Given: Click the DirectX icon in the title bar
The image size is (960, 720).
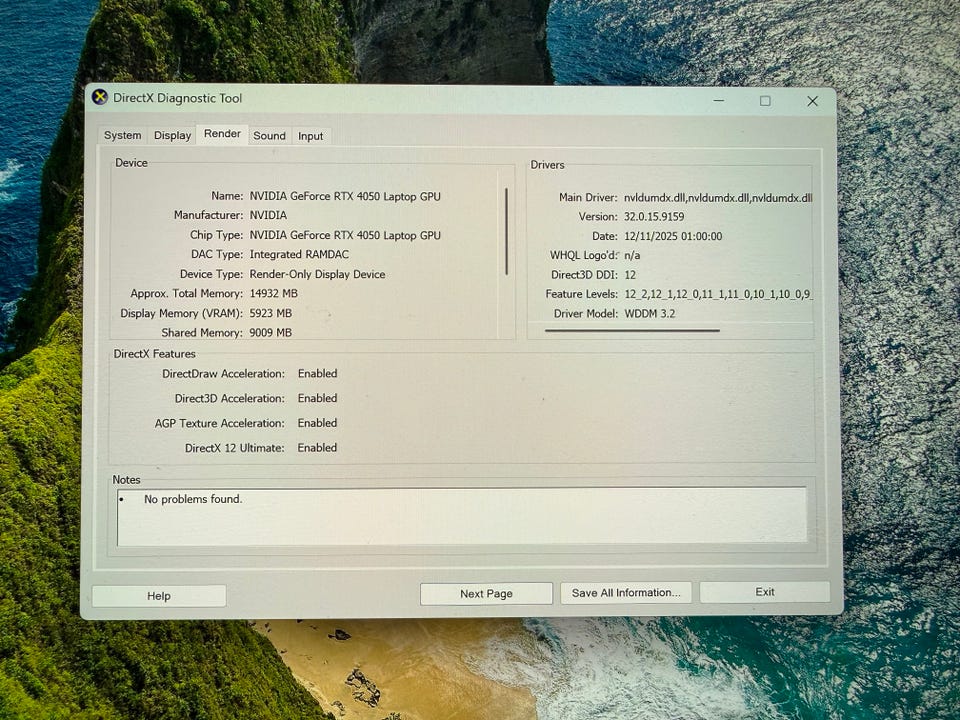Looking at the screenshot, I should pos(100,98).
